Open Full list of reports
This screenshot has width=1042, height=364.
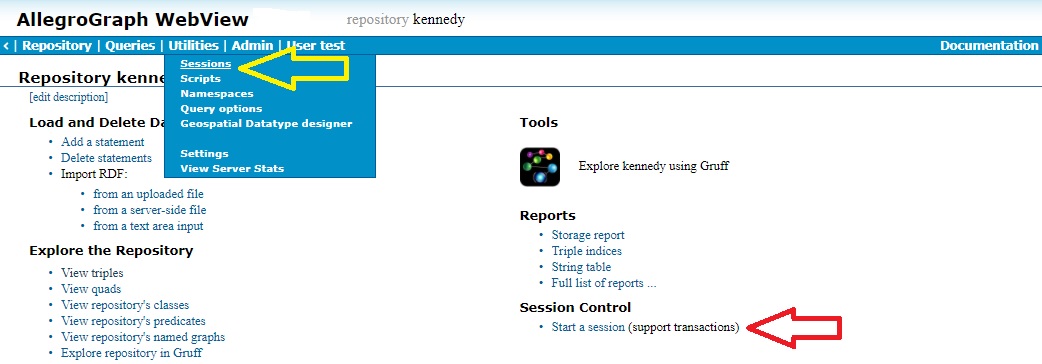(604, 283)
